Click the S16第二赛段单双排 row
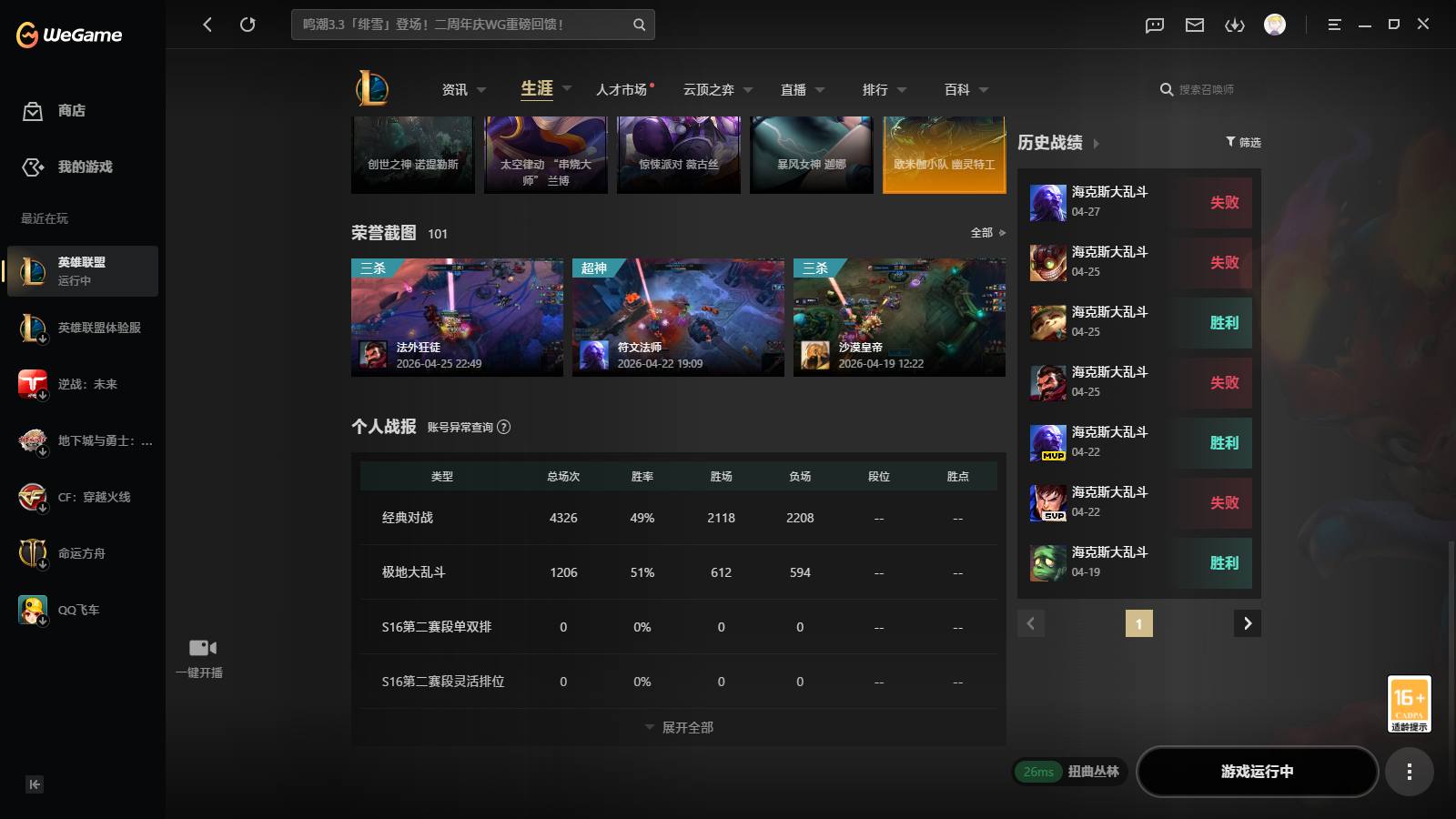Viewport: 1456px width, 819px height. click(x=679, y=627)
